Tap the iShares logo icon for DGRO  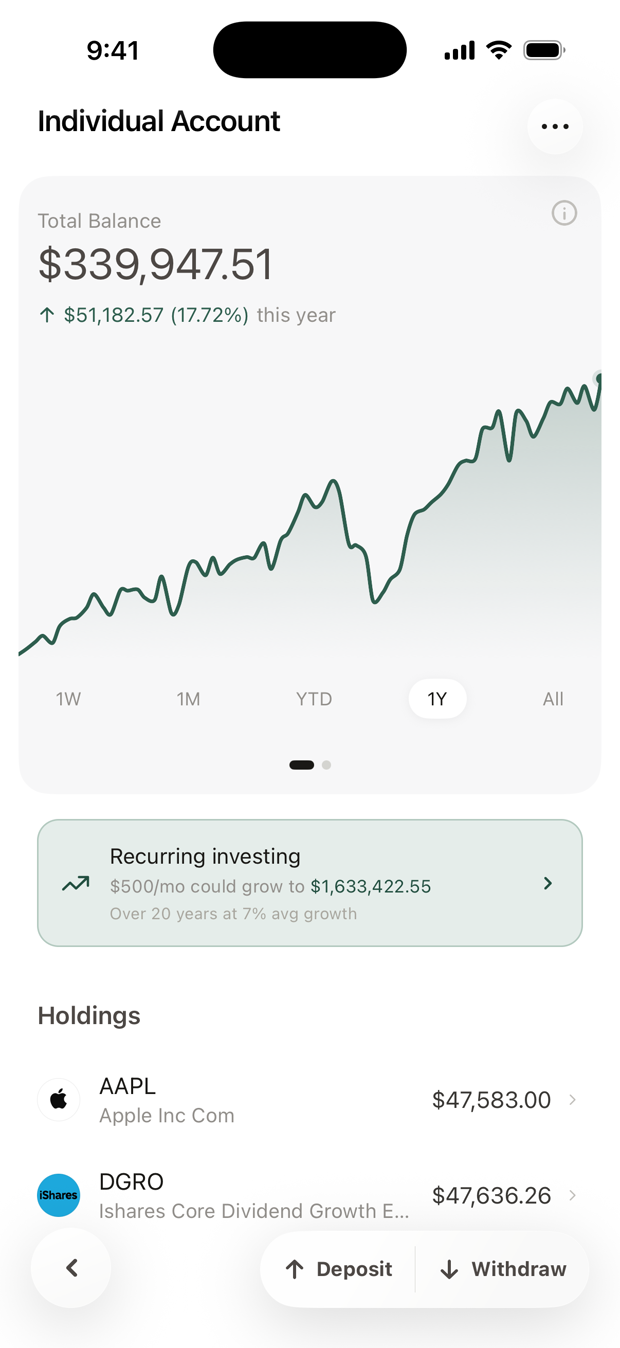[59, 1195]
